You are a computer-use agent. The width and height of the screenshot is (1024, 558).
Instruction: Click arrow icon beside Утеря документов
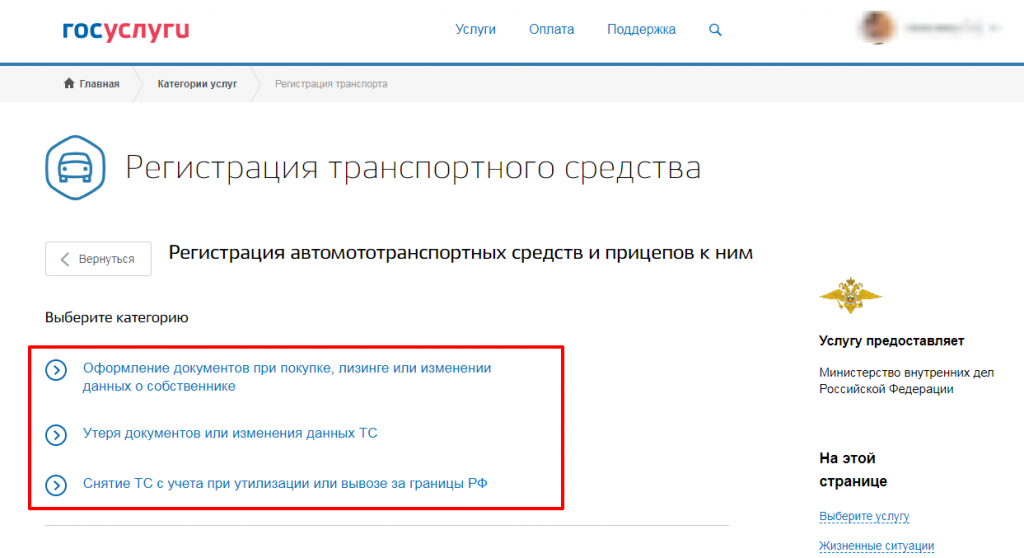point(56,435)
